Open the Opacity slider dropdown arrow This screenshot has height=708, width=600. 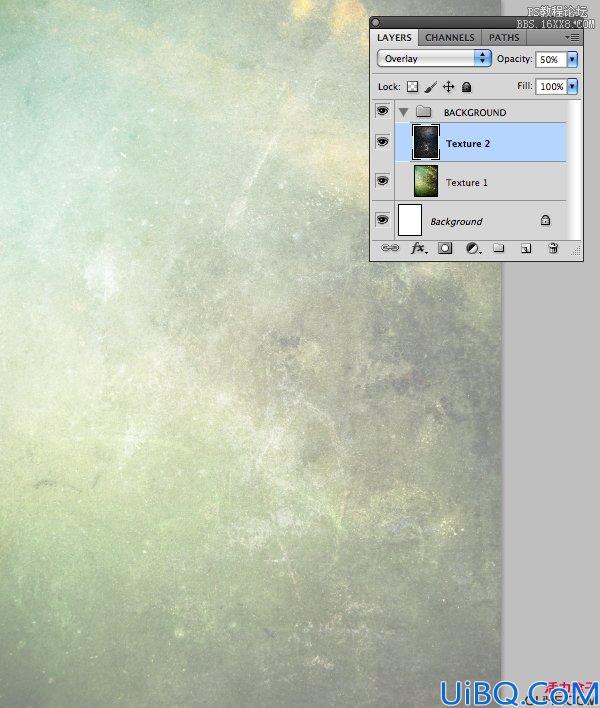pyautogui.click(x=572, y=60)
